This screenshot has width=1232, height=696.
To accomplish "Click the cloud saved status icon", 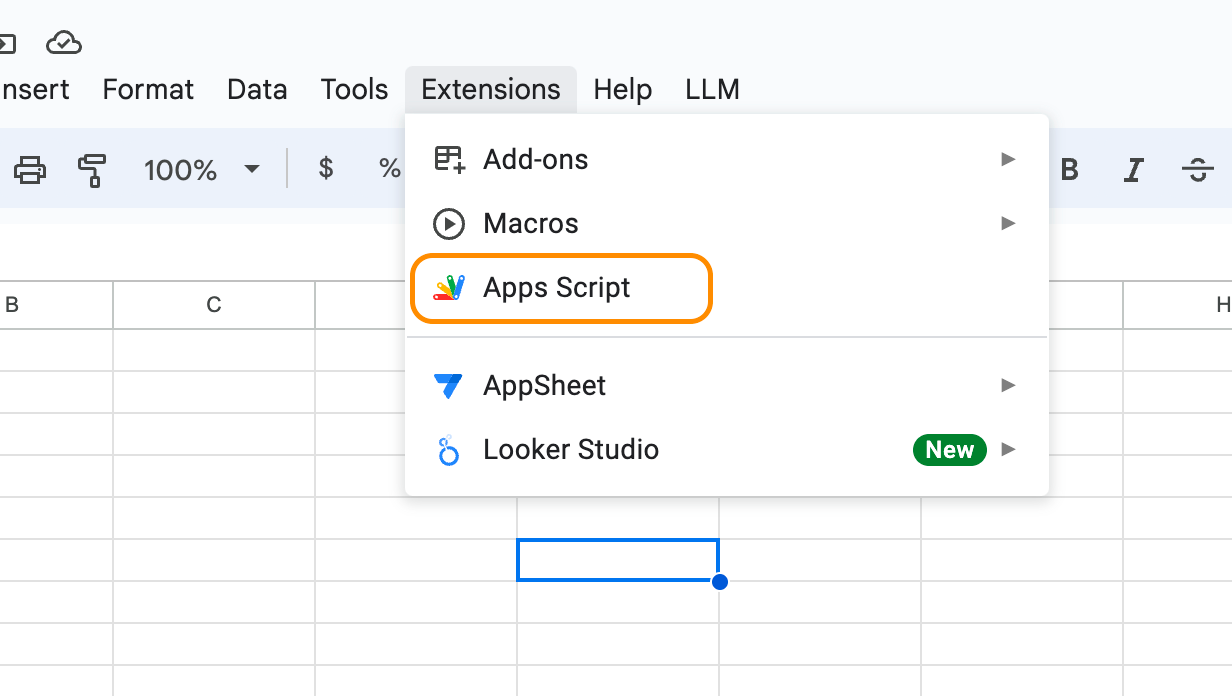I will tap(64, 43).
